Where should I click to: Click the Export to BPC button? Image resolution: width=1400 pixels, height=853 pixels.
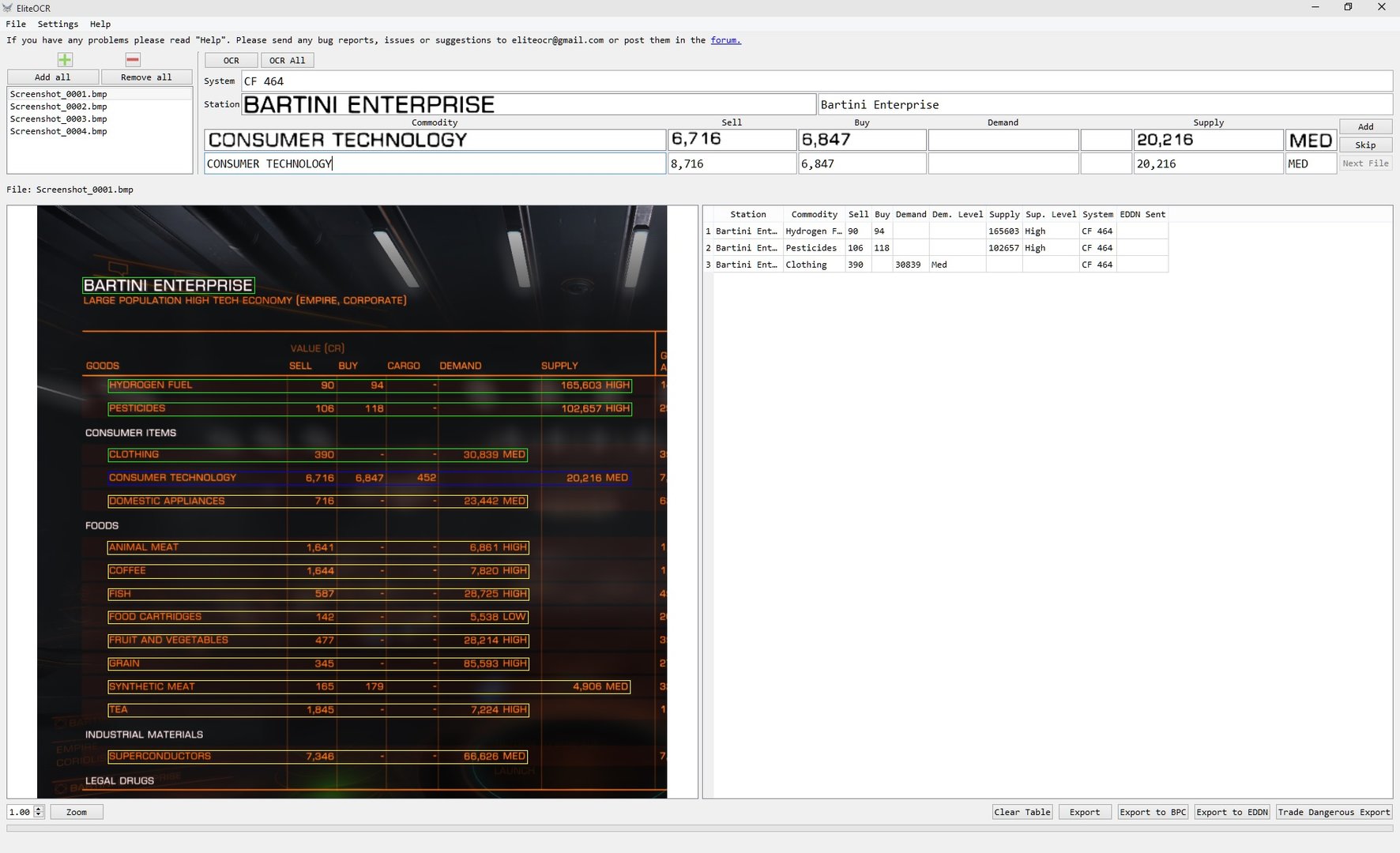click(1153, 812)
